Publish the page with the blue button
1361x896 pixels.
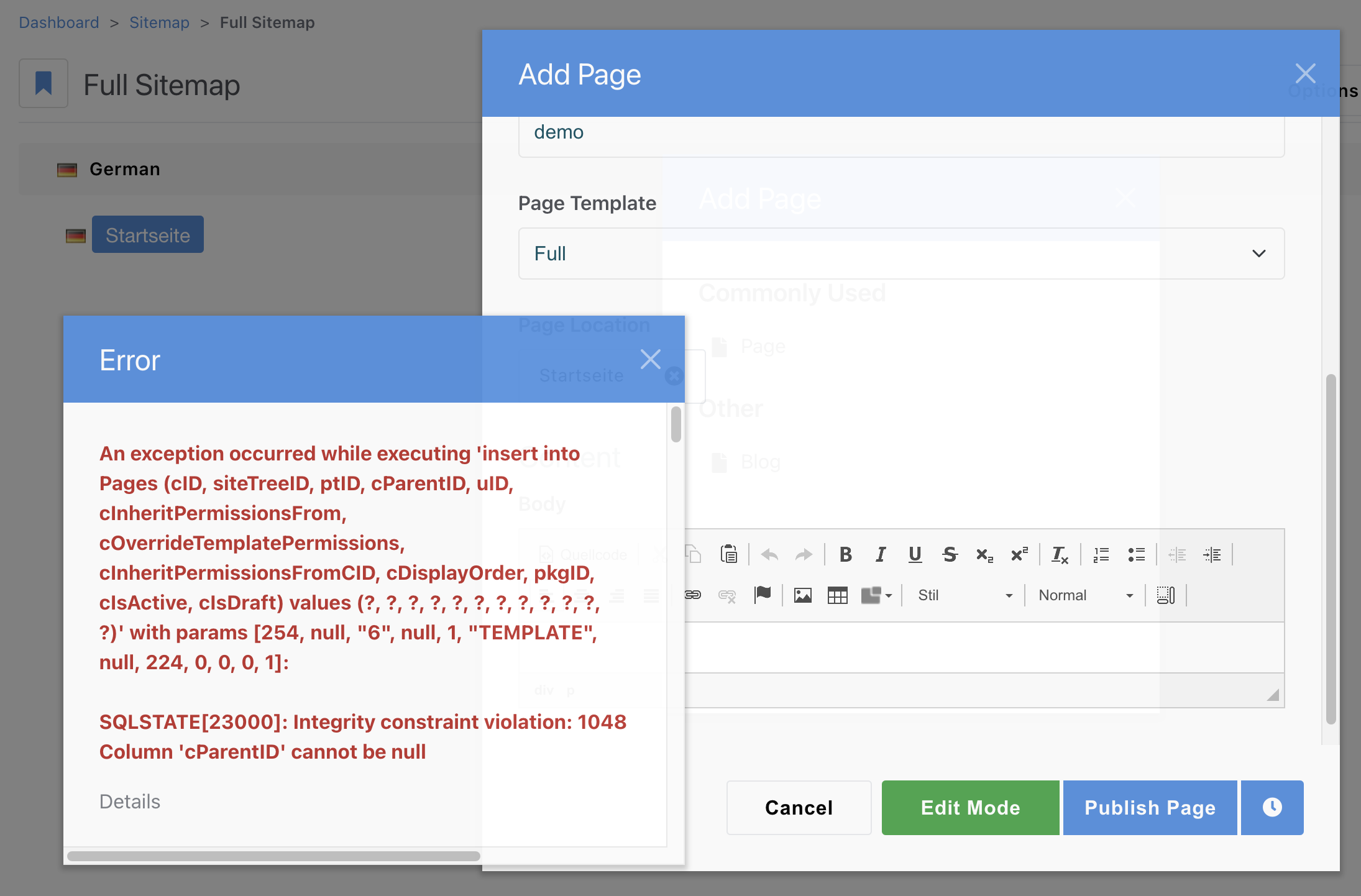(x=1149, y=807)
